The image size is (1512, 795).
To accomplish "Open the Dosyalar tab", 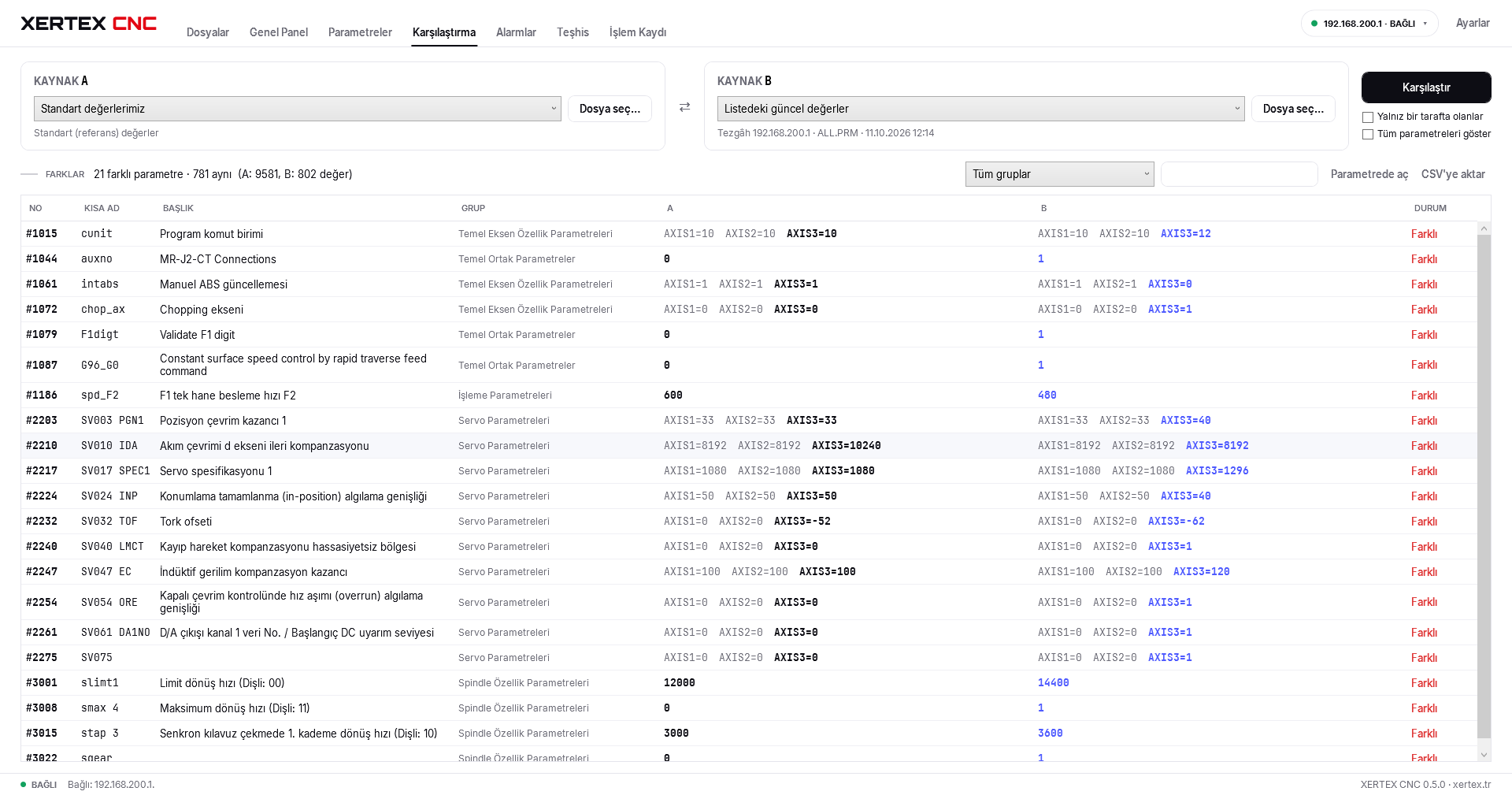I will [208, 32].
